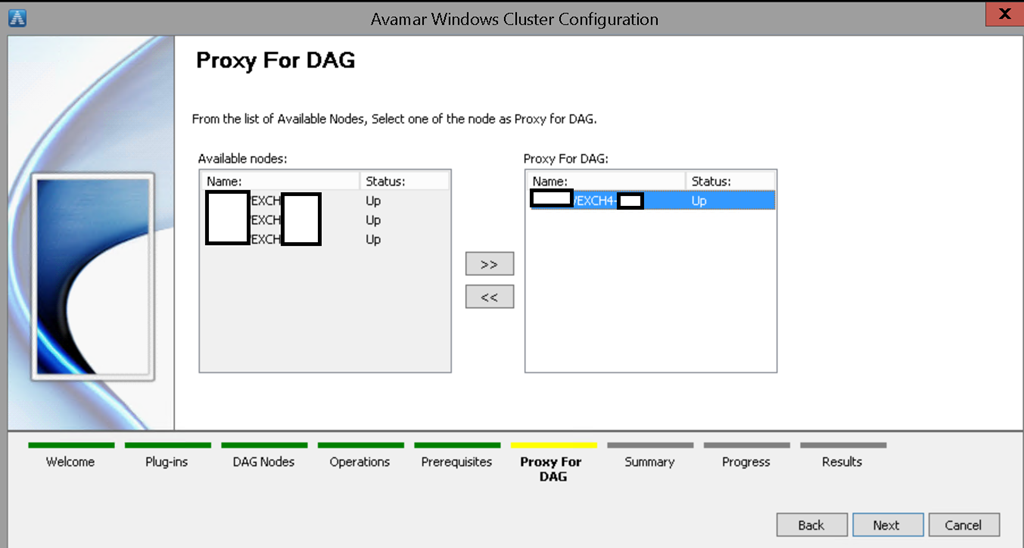
Task: Click Status column header in Proxy For DAG list
Action: pos(731,181)
